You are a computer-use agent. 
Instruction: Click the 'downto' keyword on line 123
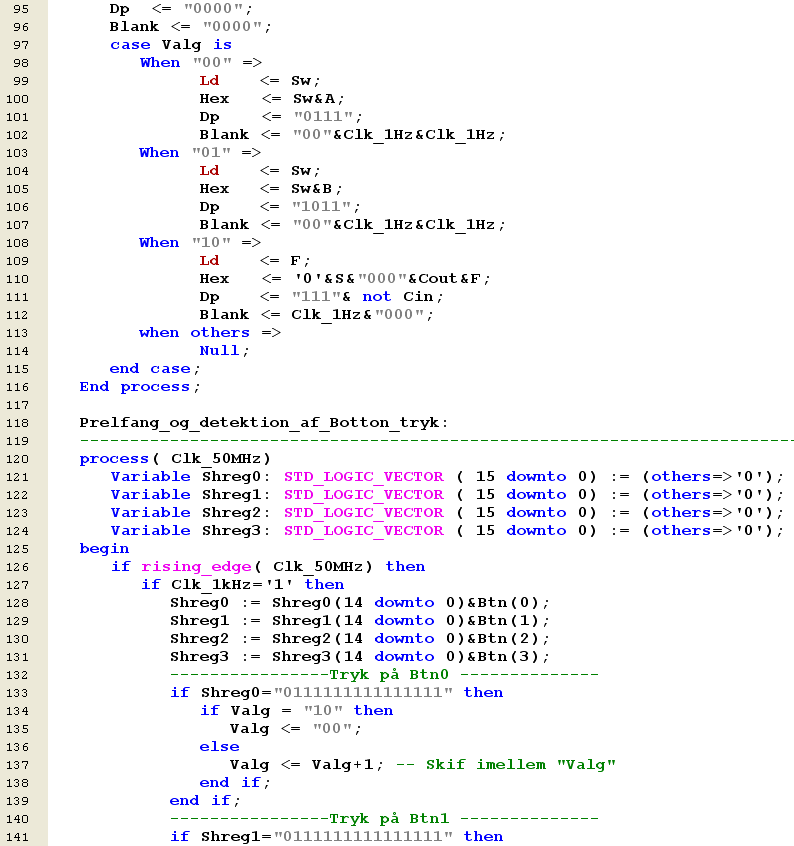click(x=536, y=513)
